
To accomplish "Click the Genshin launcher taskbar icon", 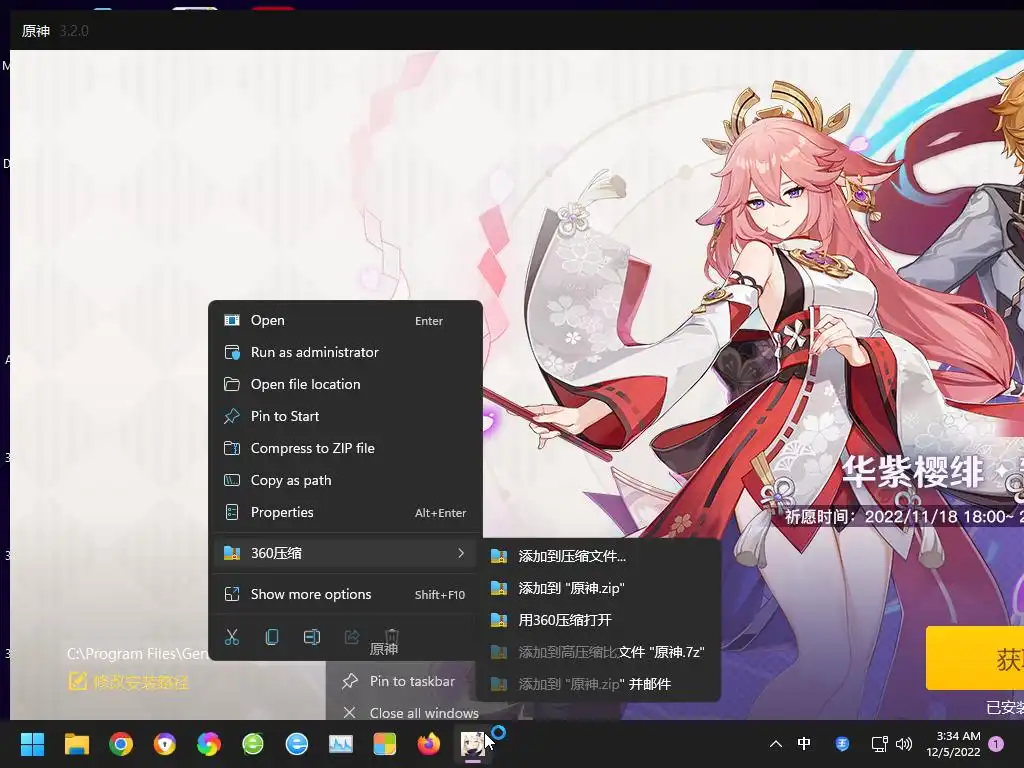I will tap(473, 744).
